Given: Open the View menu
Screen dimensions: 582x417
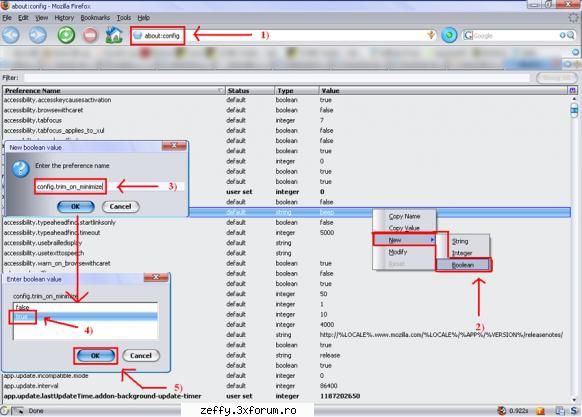Looking at the screenshot, I should tap(42, 17).
